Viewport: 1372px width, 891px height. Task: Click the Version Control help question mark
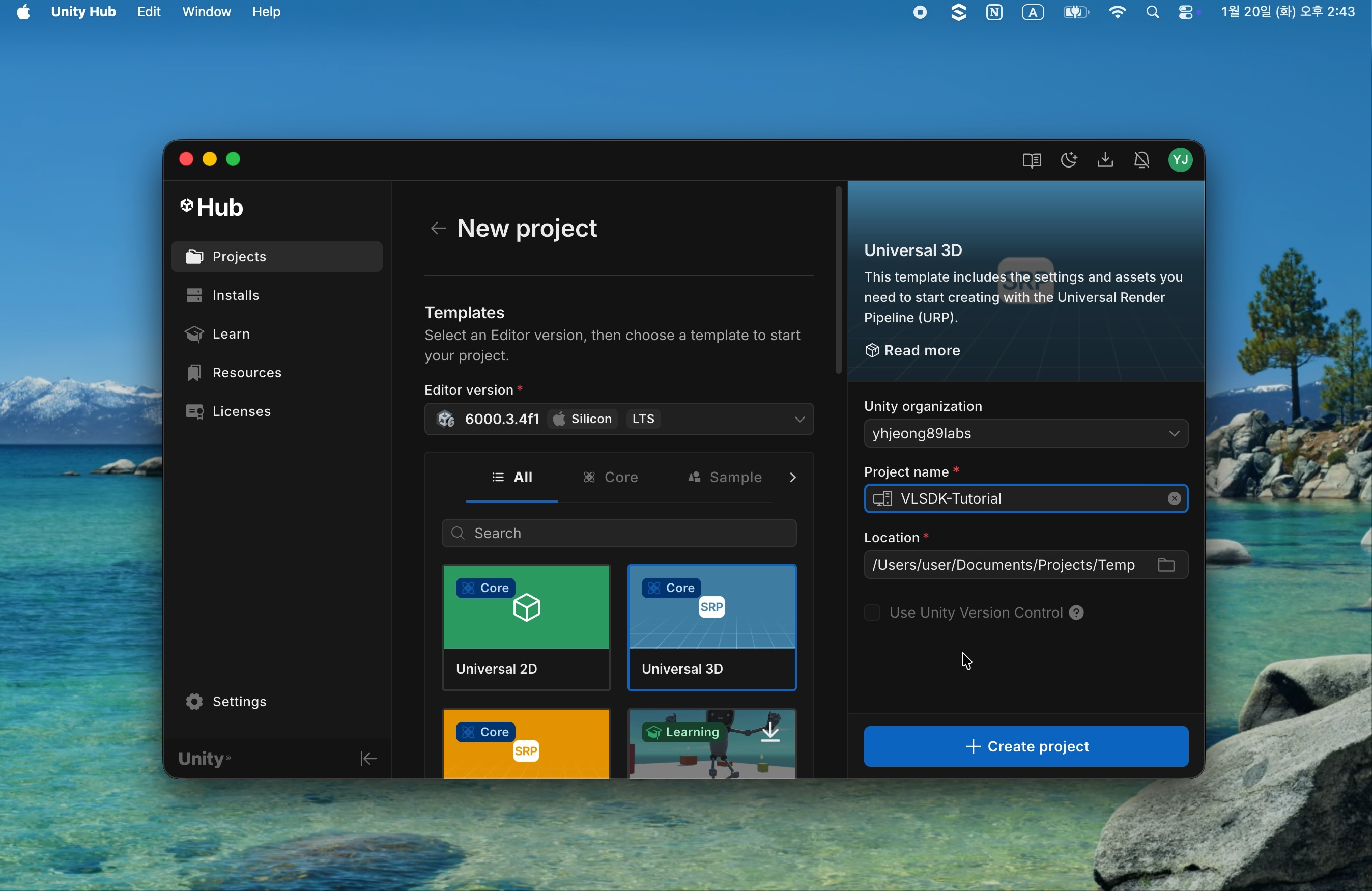[x=1076, y=613]
